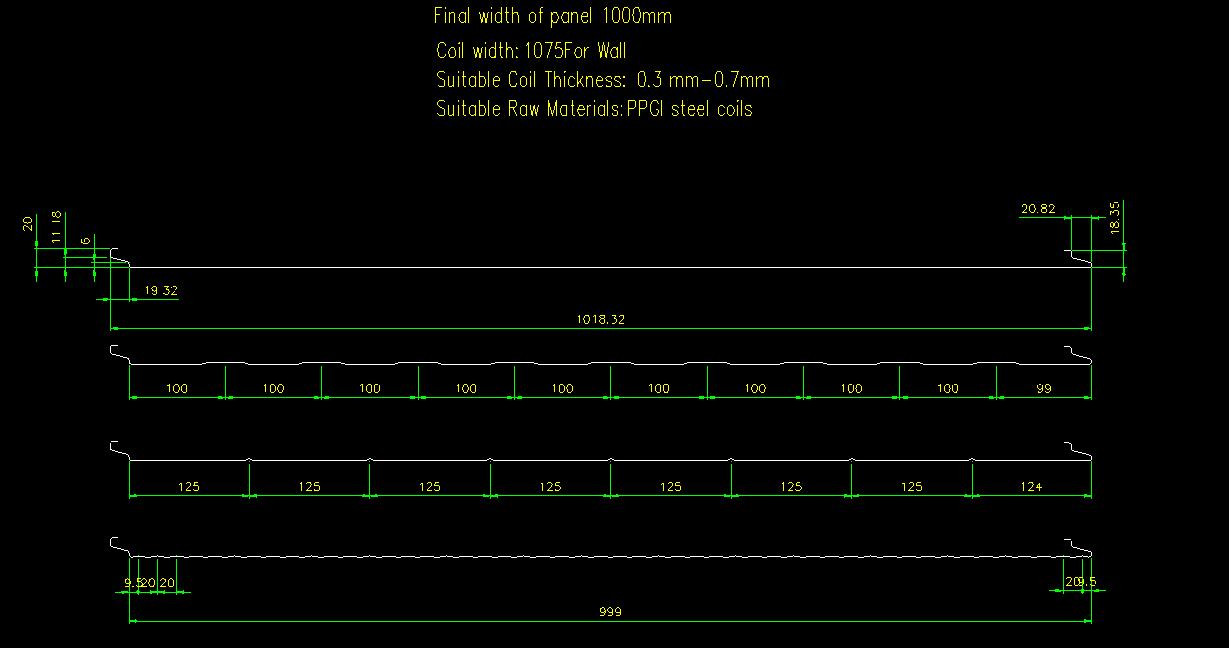Click the 'Coil width: 1075For Wall' note
1229x648 pixels.
click(x=531, y=51)
